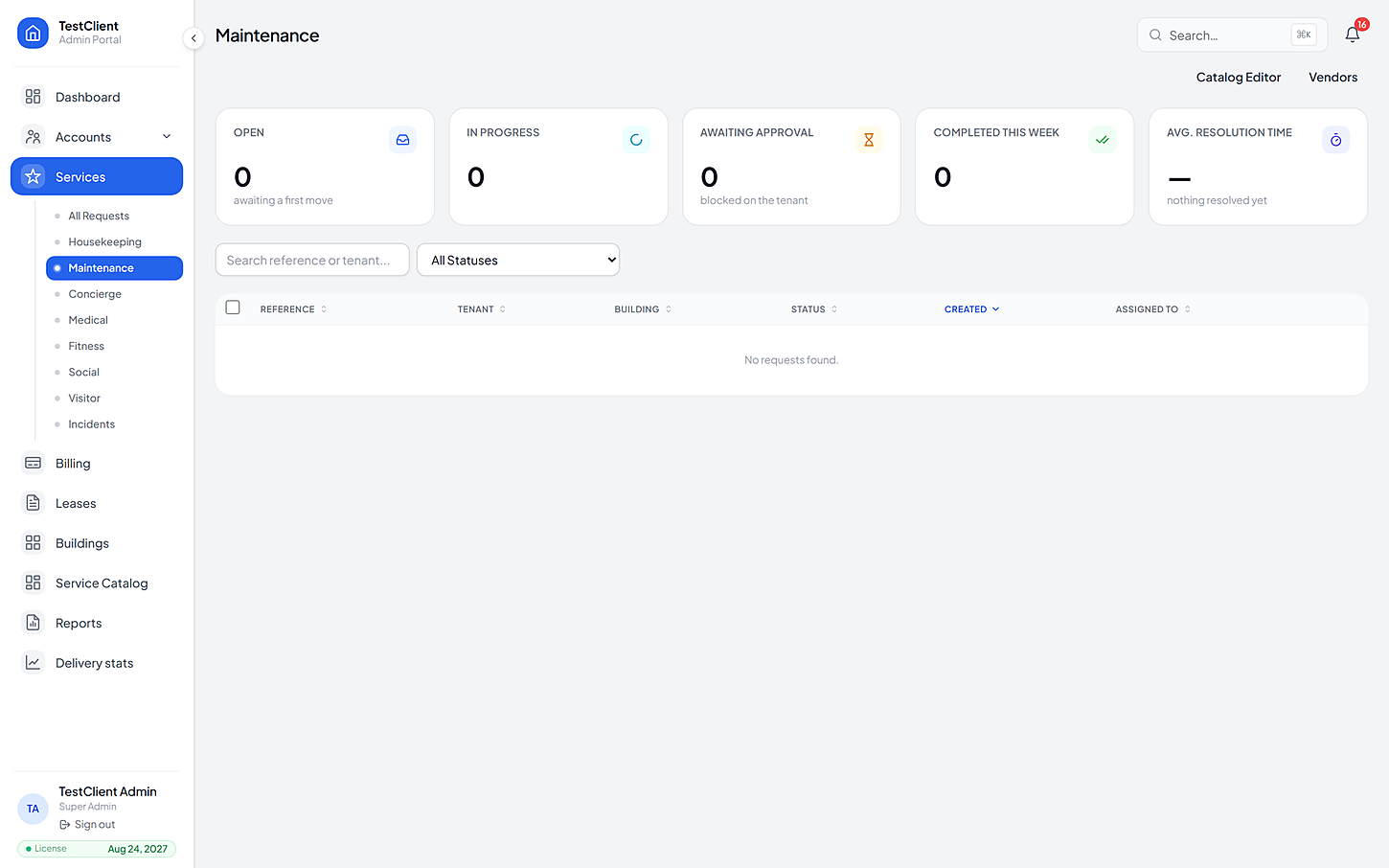Select Housekeeping submenu item
Screen dimensions: 1389x868
[114, 241]
